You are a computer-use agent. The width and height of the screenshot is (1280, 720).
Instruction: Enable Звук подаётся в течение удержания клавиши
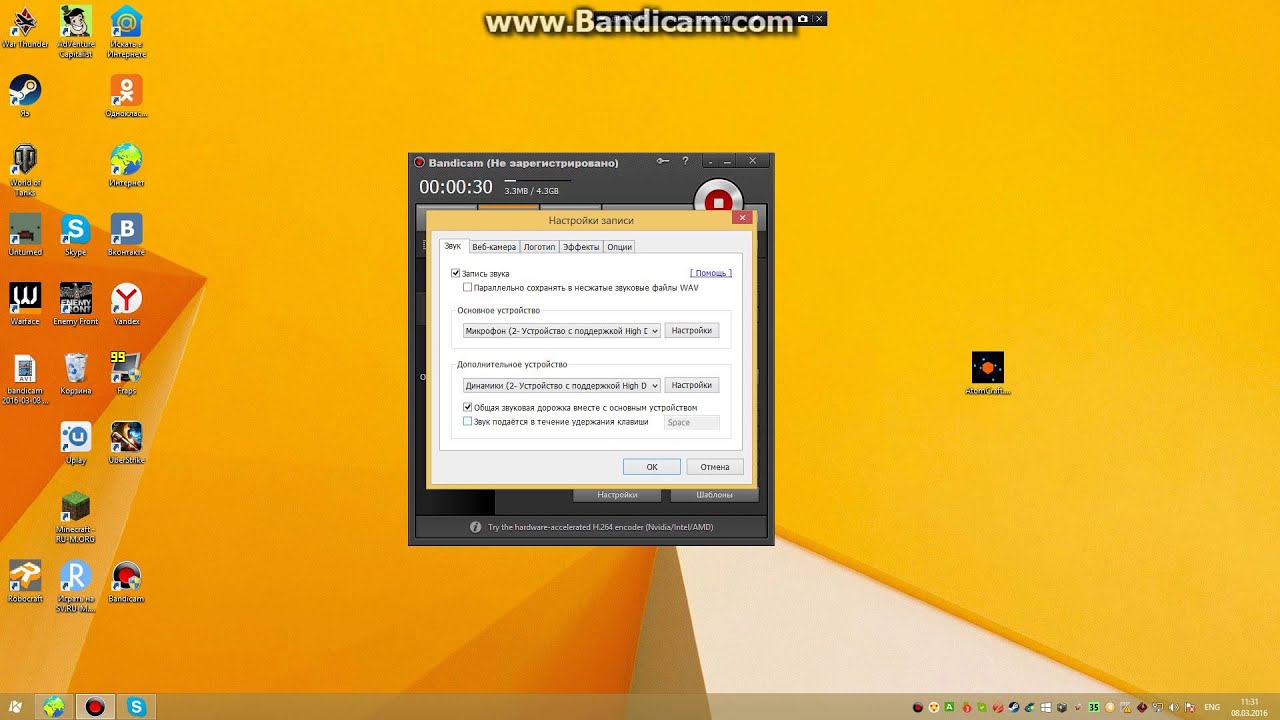(467, 422)
